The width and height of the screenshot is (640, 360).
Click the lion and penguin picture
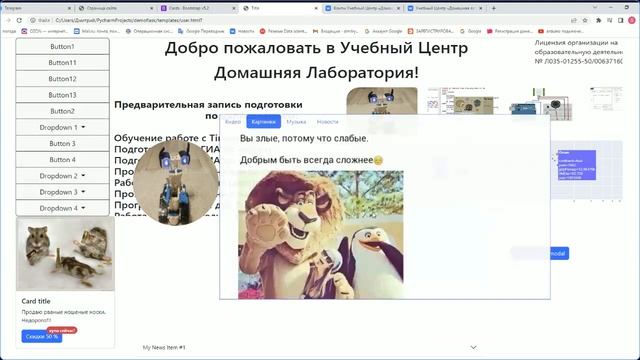click(321, 235)
